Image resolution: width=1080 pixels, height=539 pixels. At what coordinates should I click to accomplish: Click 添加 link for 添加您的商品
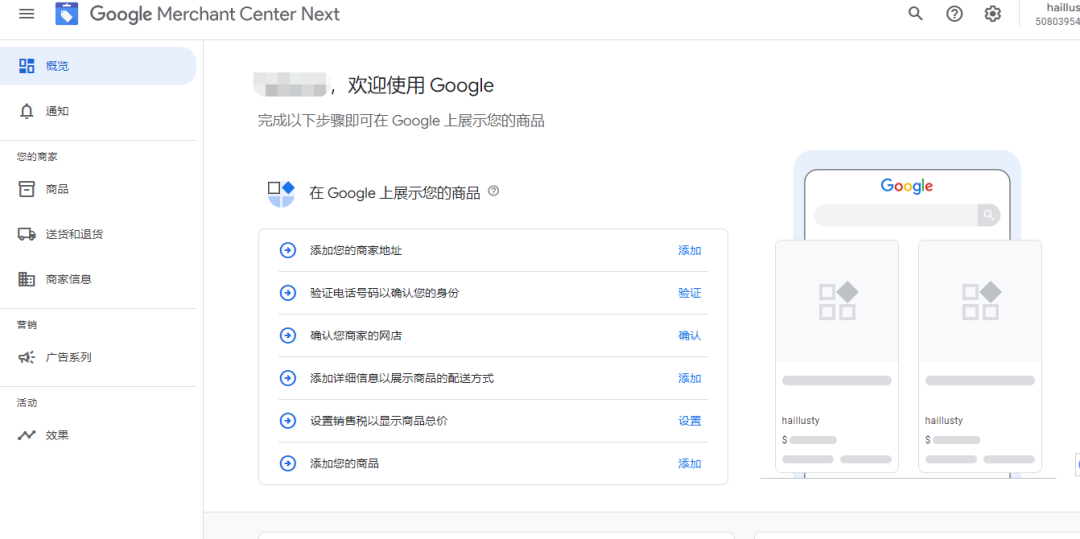tap(689, 463)
